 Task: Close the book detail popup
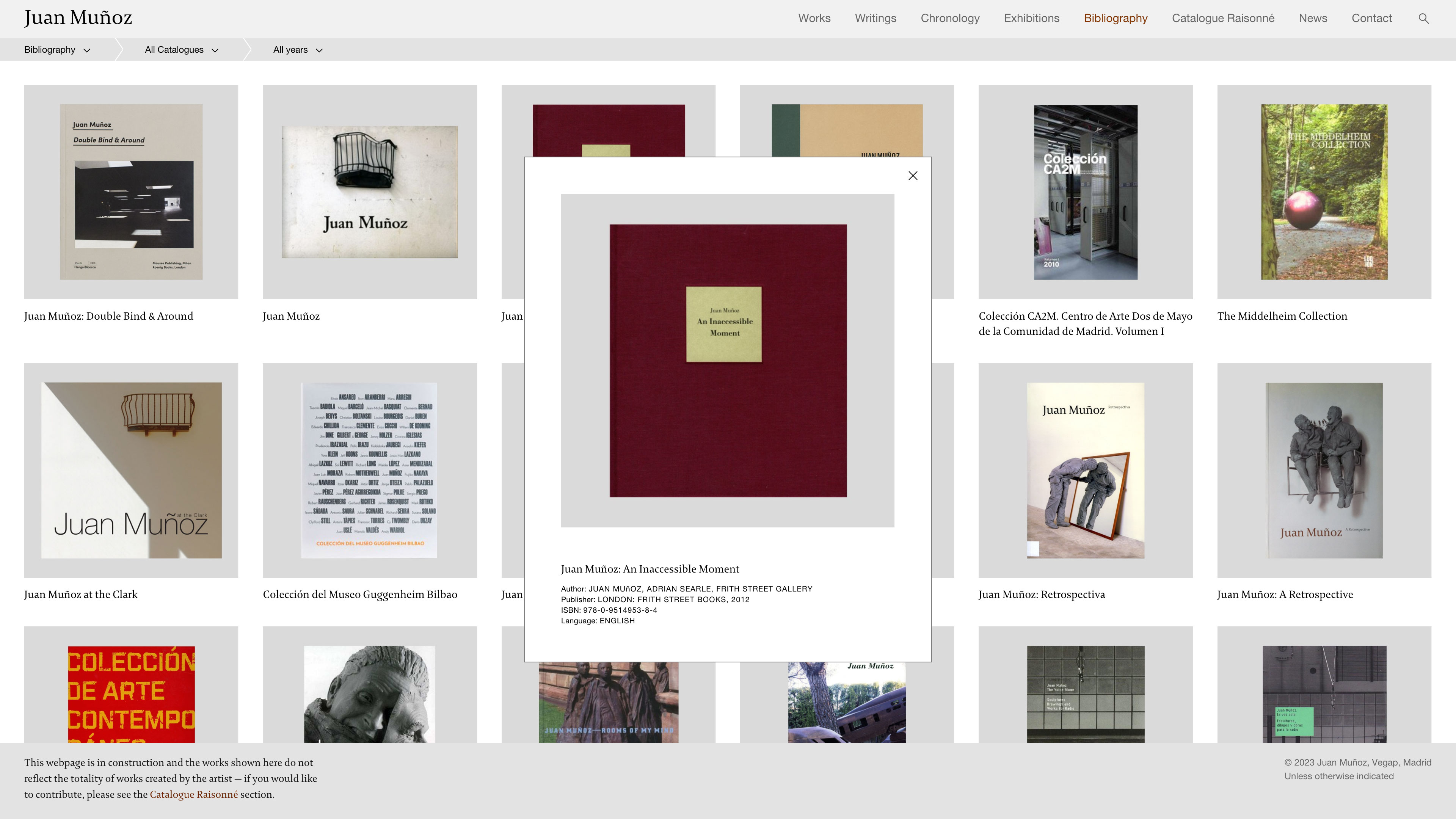[x=912, y=176]
